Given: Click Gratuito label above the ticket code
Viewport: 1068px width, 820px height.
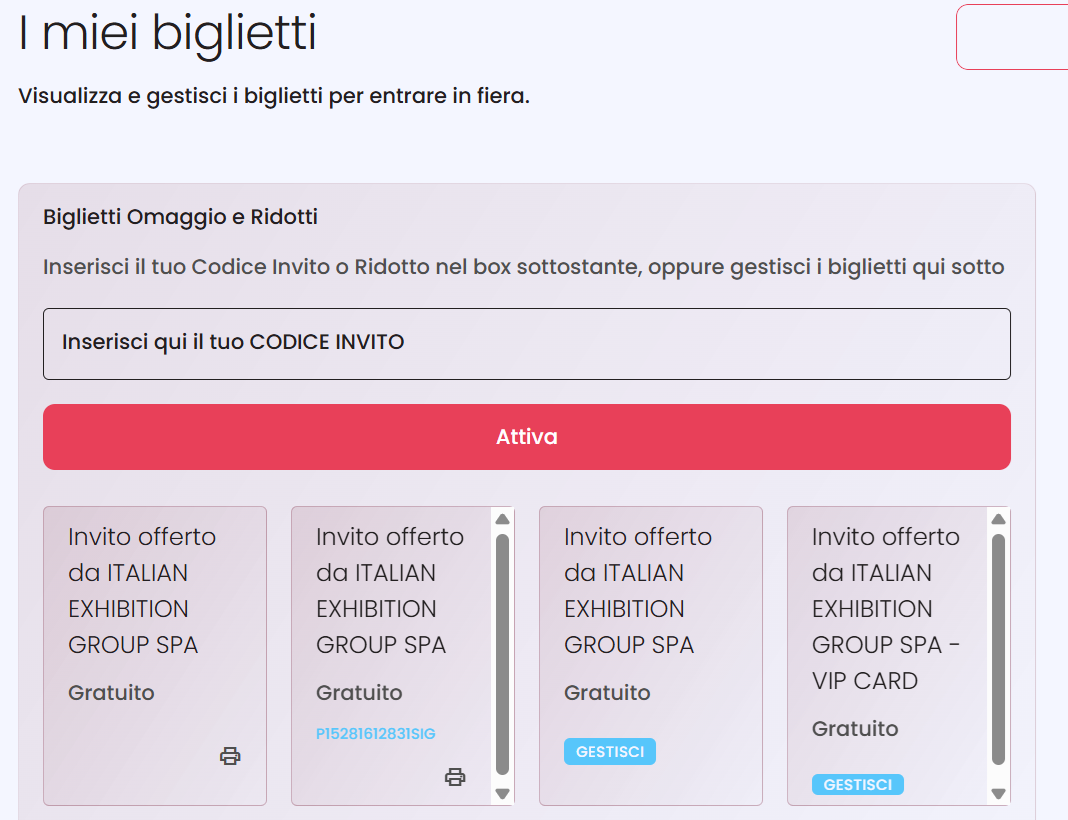Looking at the screenshot, I should [x=359, y=693].
